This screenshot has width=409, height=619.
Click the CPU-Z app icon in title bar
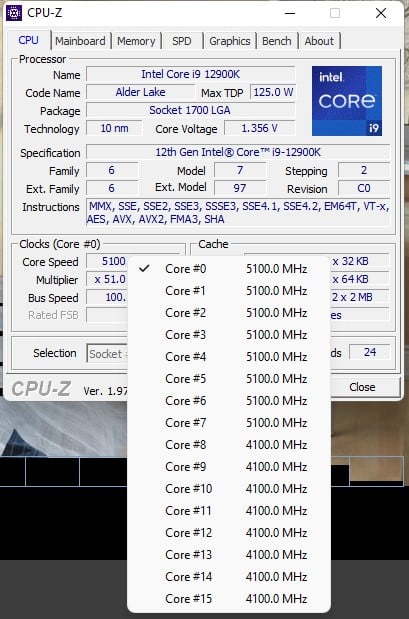[x=14, y=13]
